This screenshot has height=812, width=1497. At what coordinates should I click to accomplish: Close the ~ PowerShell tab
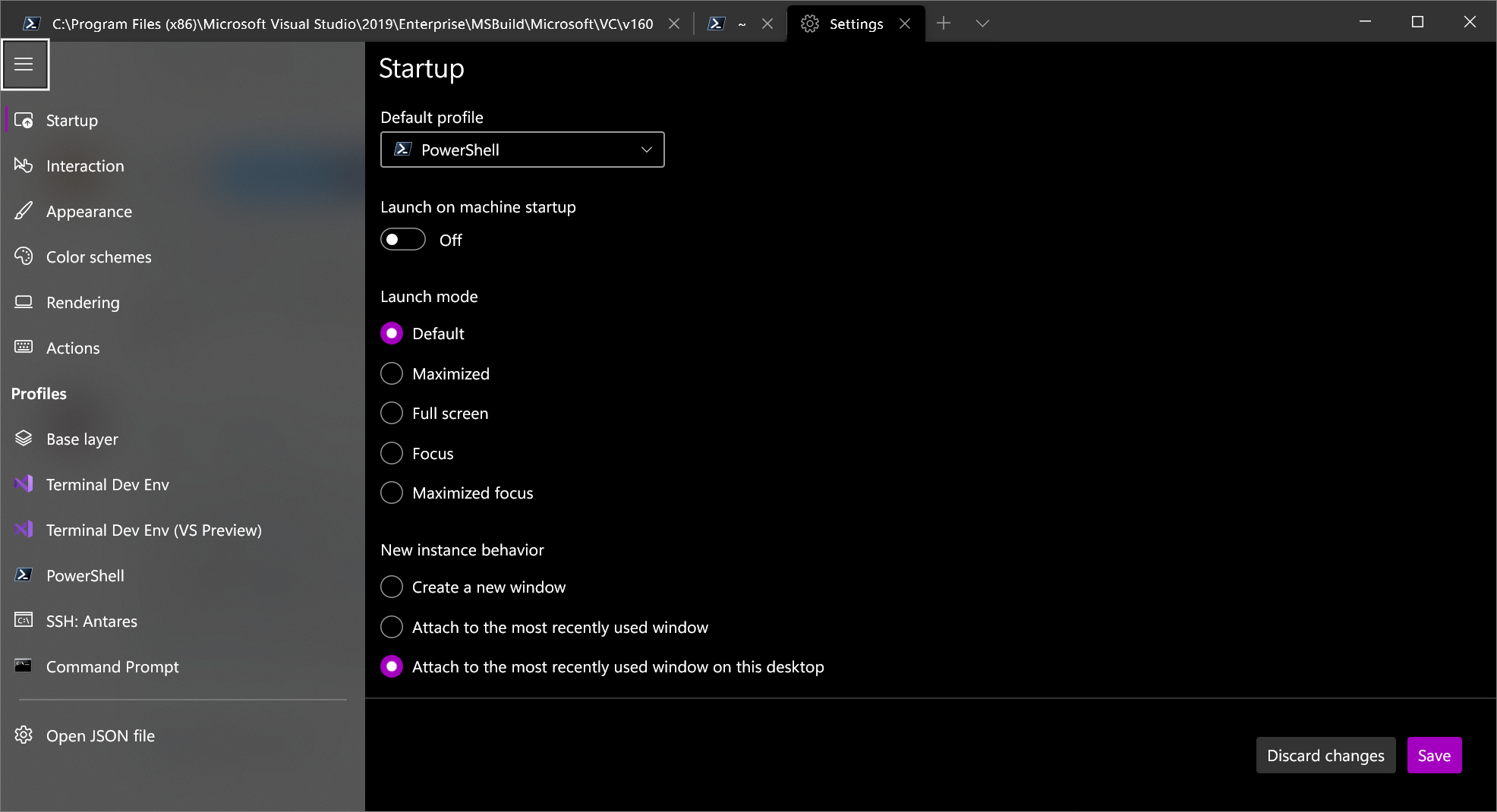(x=767, y=24)
